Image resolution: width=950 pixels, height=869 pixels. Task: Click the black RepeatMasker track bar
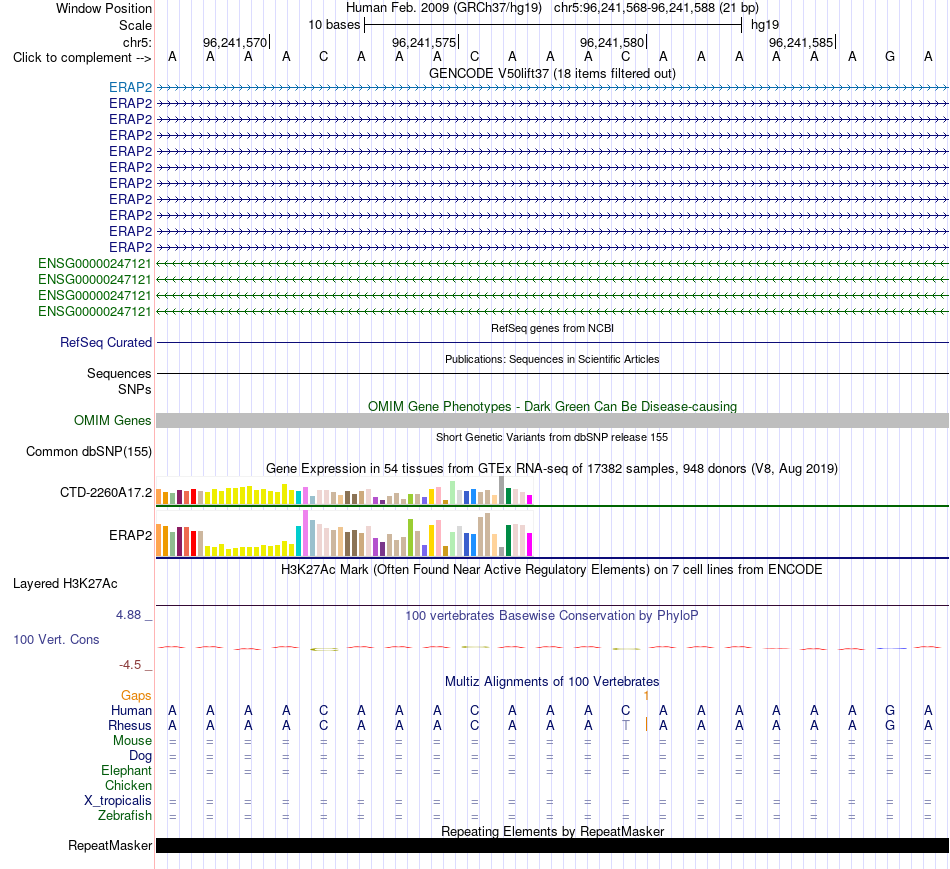553,846
